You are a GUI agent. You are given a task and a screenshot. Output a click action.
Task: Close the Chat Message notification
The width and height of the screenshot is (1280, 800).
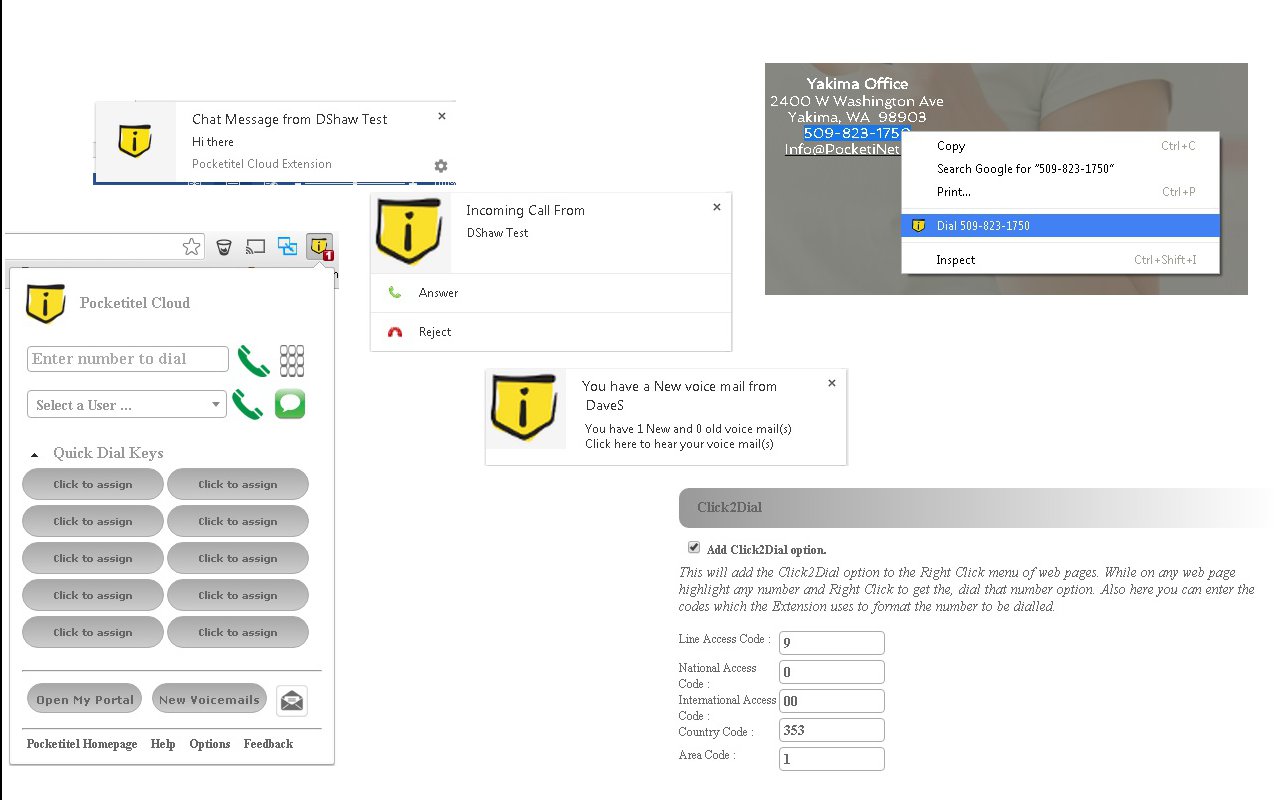(442, 116)
